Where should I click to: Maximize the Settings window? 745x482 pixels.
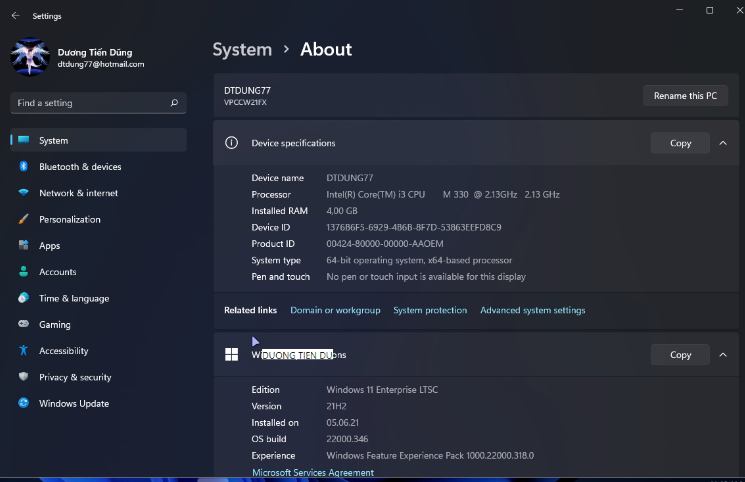709,10
